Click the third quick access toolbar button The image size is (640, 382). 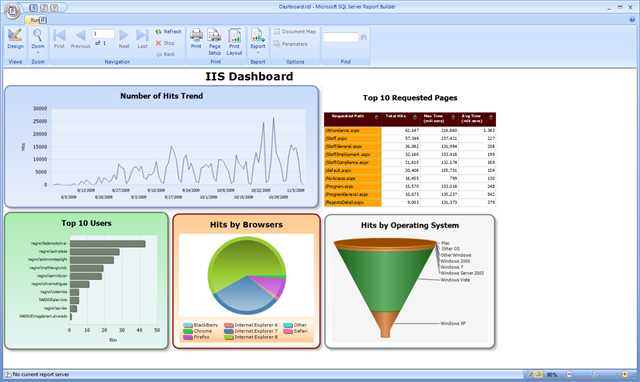click(54, 8)
